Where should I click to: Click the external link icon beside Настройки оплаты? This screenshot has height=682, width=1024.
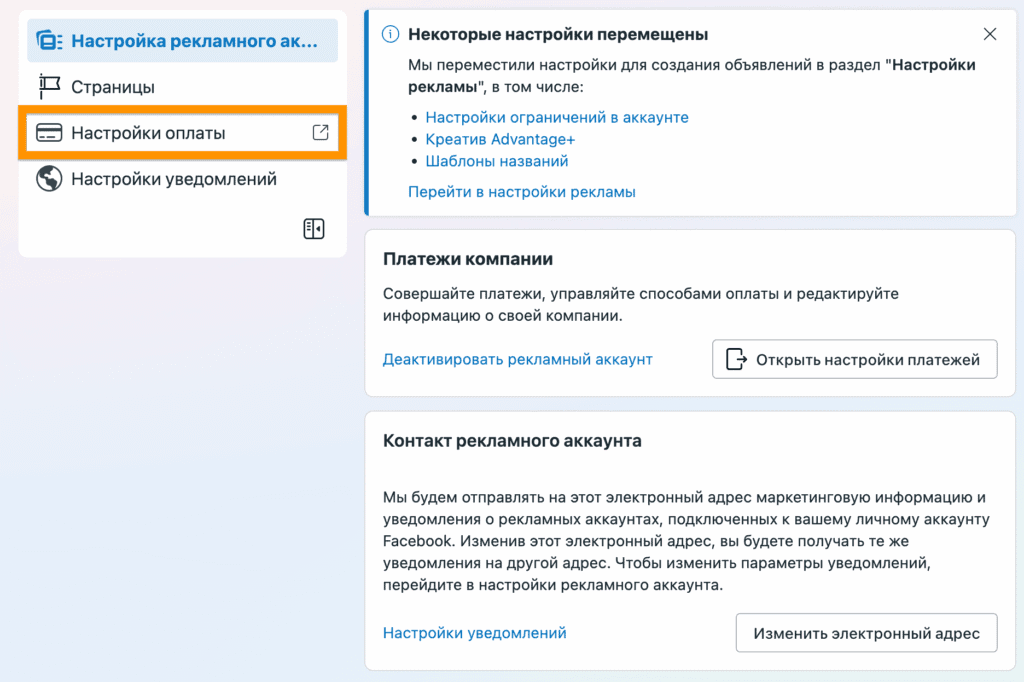click(x=320, y=132)
